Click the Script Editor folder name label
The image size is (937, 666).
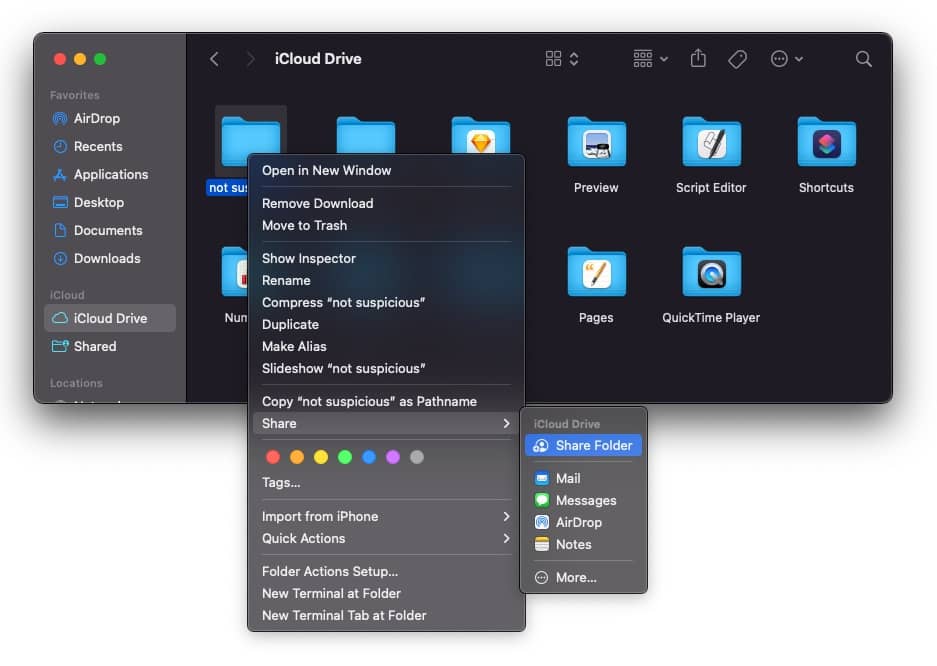point(711,188)
